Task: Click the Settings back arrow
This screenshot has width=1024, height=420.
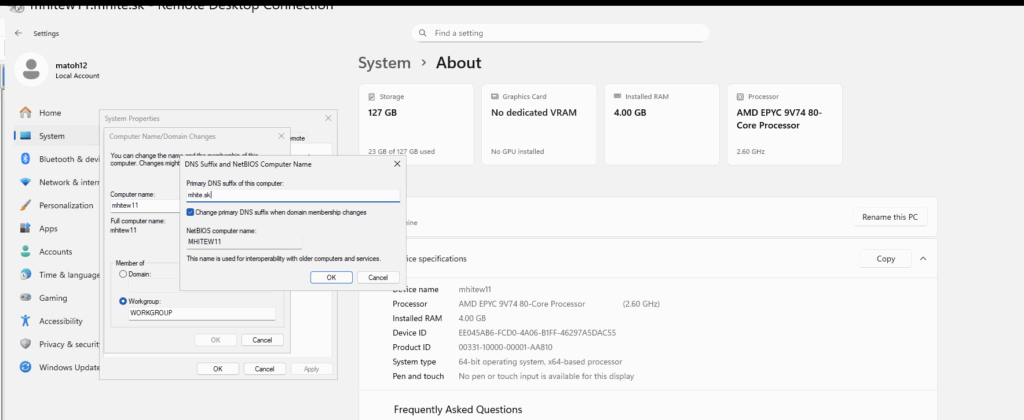Action: click(x=19, y=33)
